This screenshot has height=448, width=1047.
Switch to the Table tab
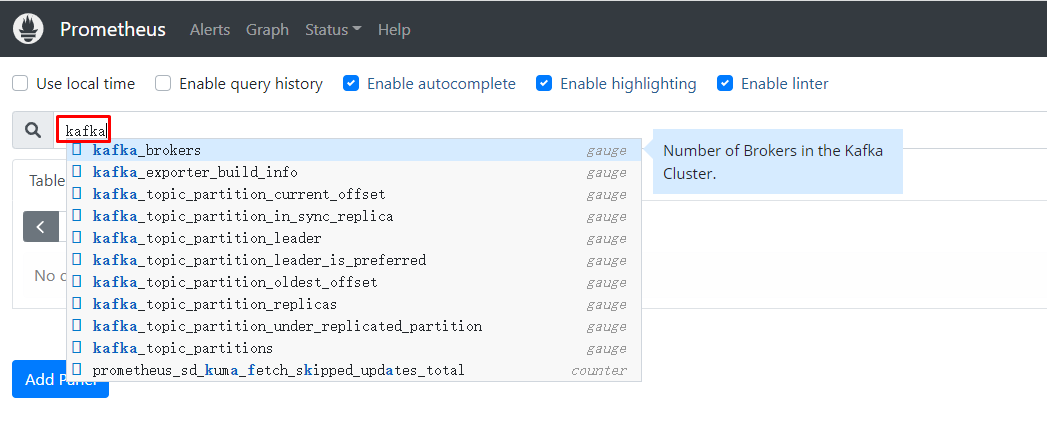tap(47, 180)
